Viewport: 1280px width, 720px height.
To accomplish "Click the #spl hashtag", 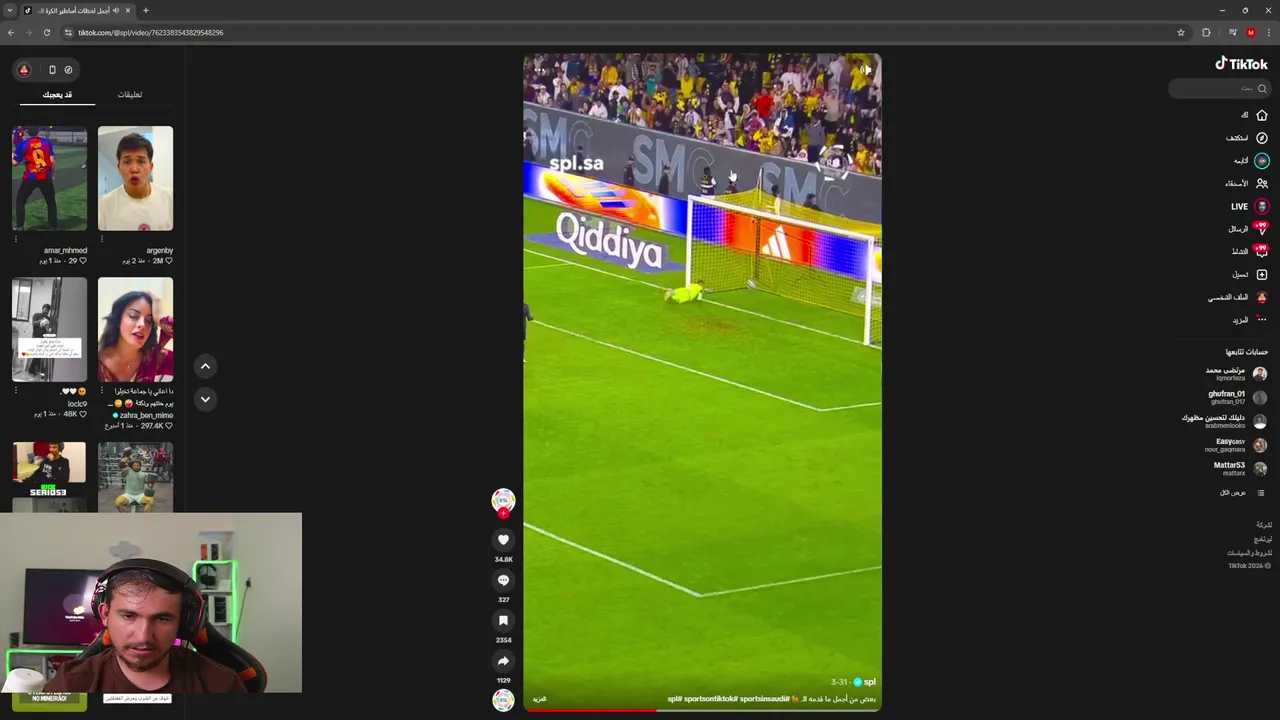I will tap(676, 699).
